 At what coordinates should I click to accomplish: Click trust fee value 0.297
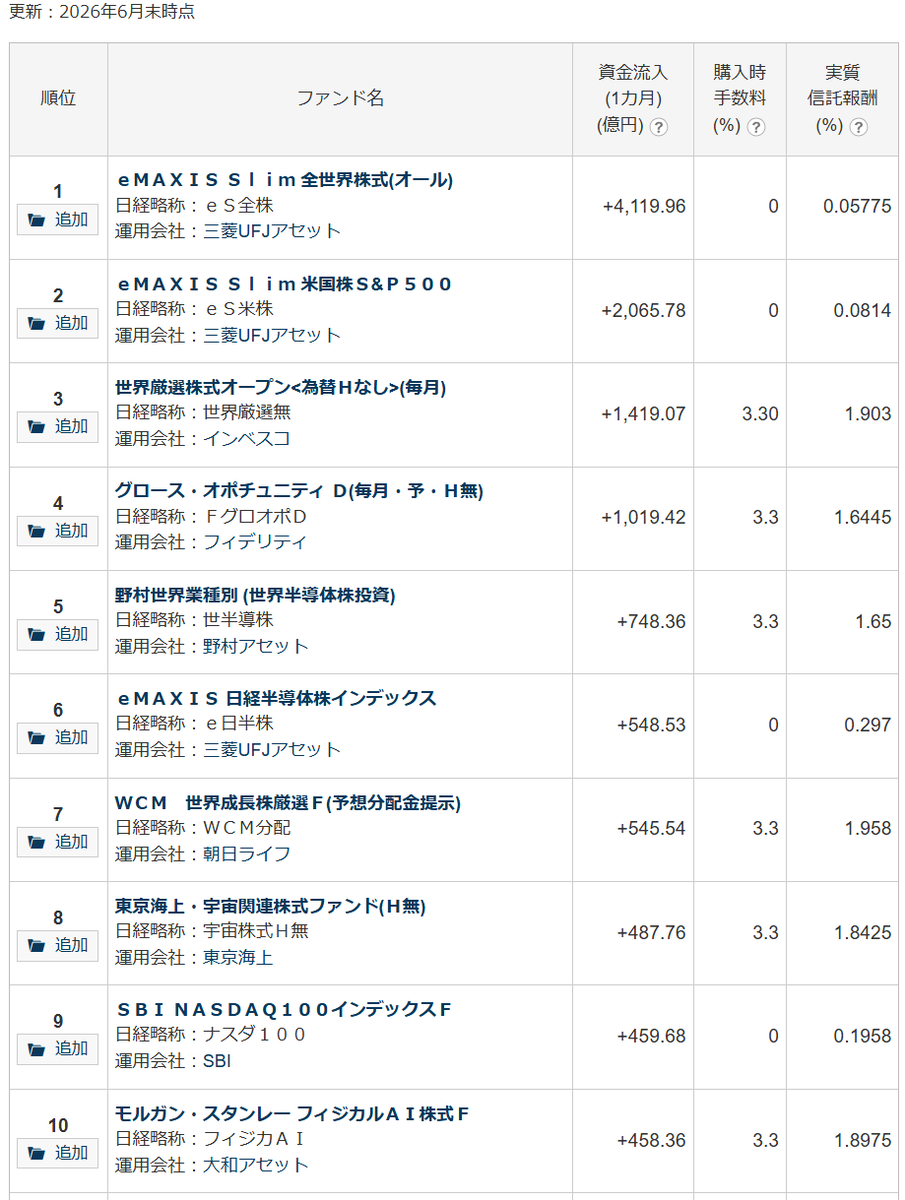(x=867, y=725)
